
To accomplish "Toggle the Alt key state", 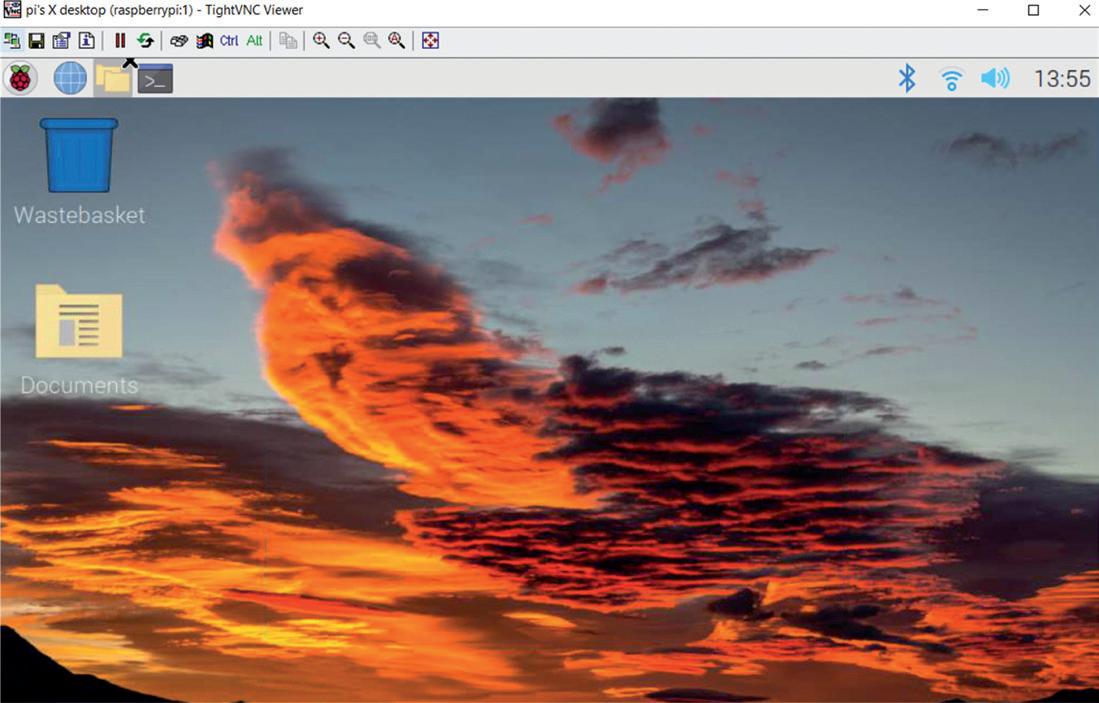I will point(254,41).
